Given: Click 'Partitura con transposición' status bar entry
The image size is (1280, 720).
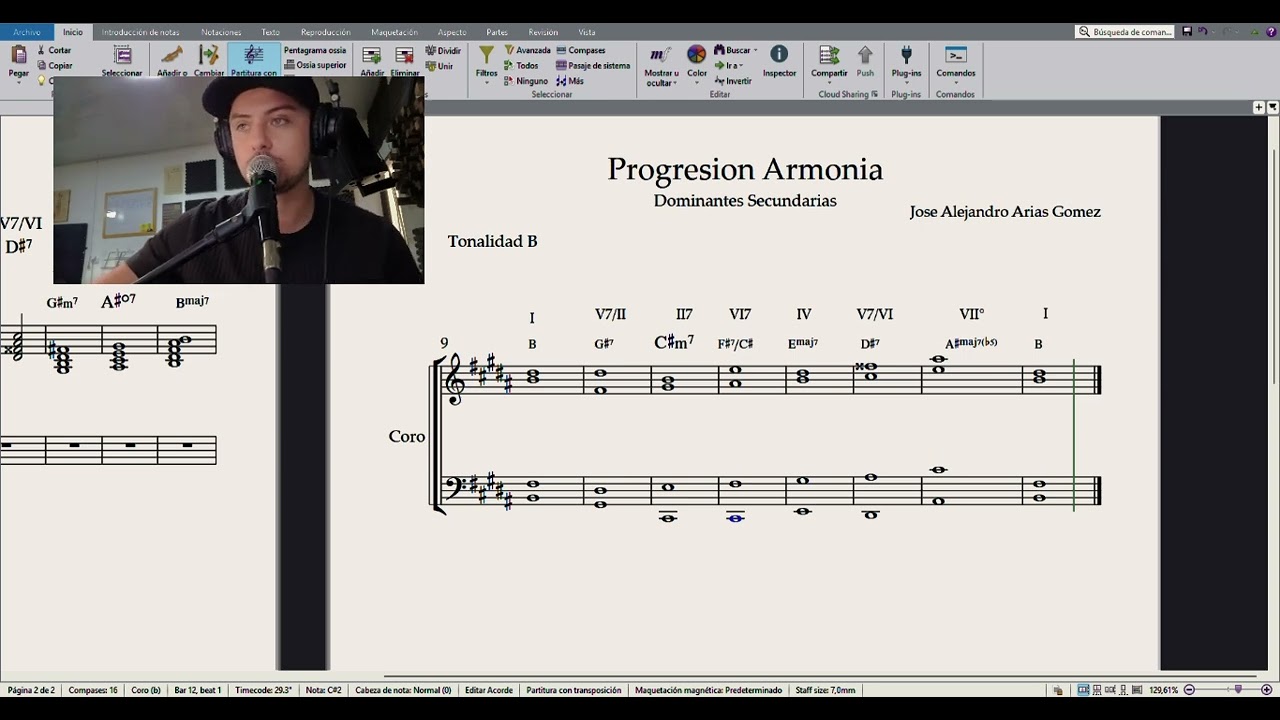Looking at the screenshot, I should [573, 690].
